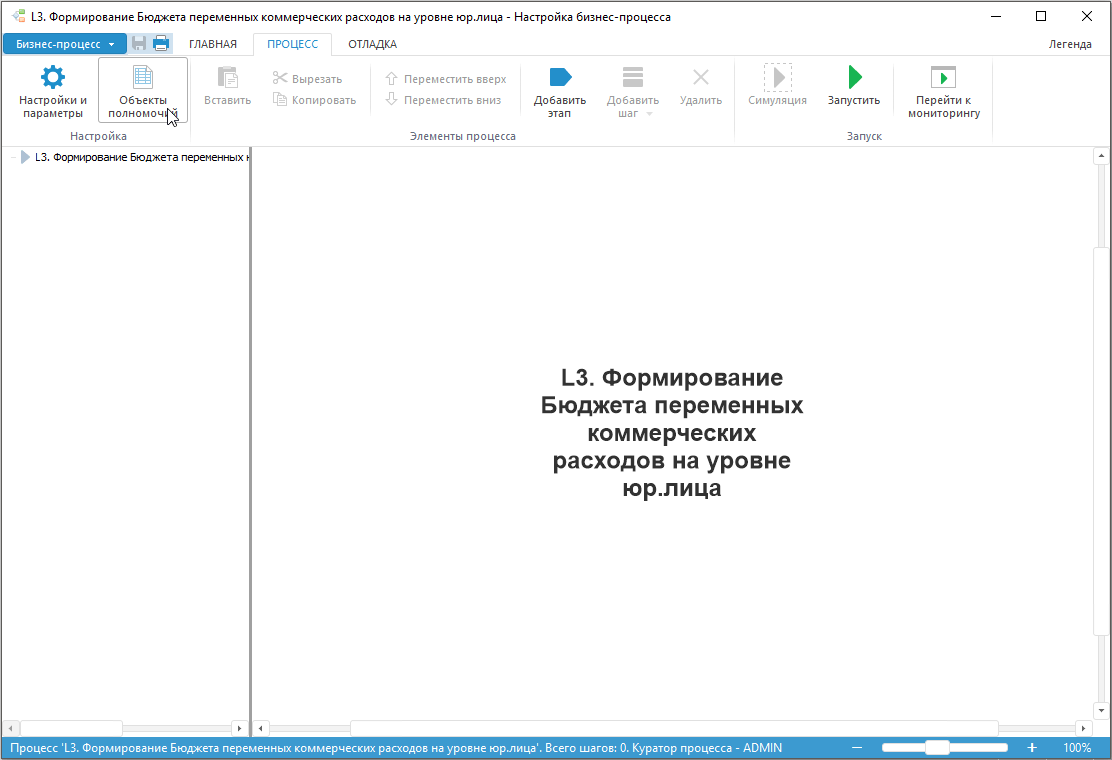Click the Объекты полномочий icon
The height and width of the screenshot is (760, 1112).
pos(143,77)
